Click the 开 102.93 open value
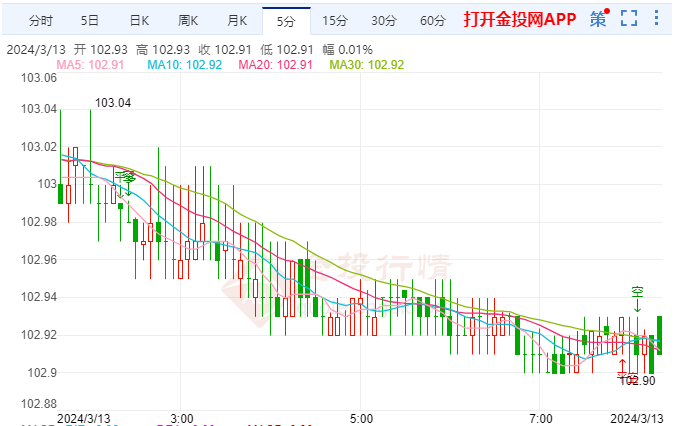The width and height of the screenshot is (677, 426). [x=101, y=50]
